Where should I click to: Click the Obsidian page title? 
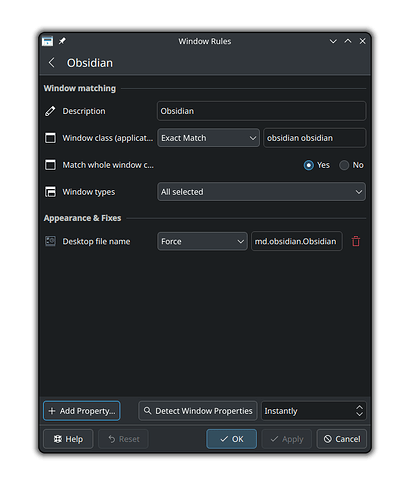pos(90,63)
